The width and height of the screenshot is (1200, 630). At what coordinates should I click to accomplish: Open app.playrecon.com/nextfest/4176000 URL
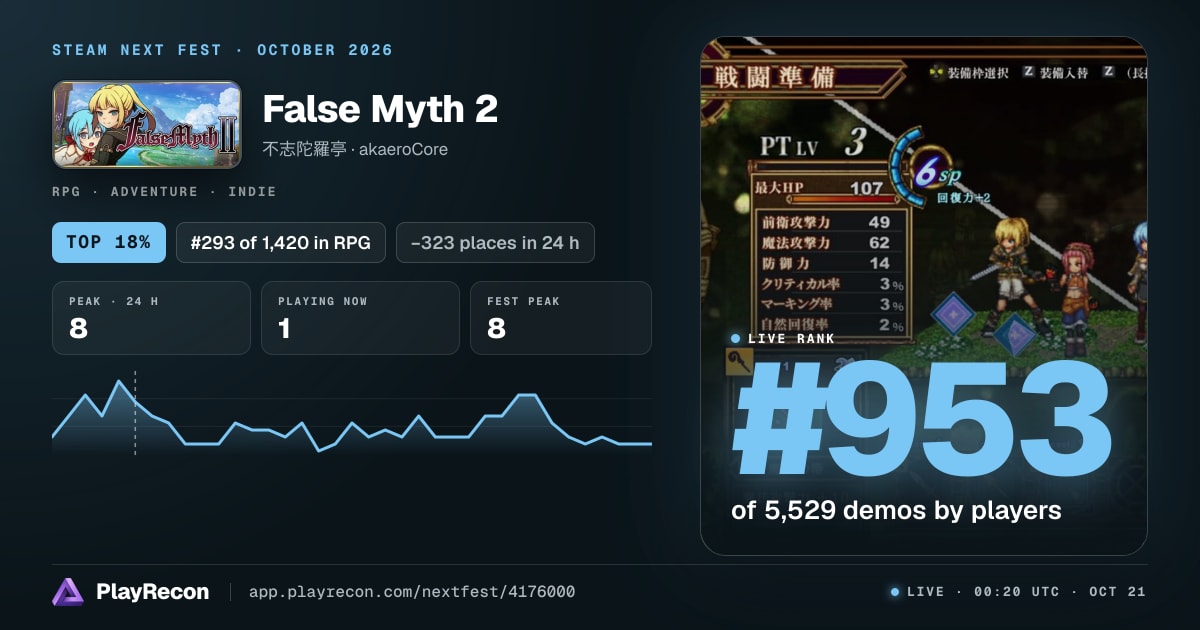pos(412,592)
